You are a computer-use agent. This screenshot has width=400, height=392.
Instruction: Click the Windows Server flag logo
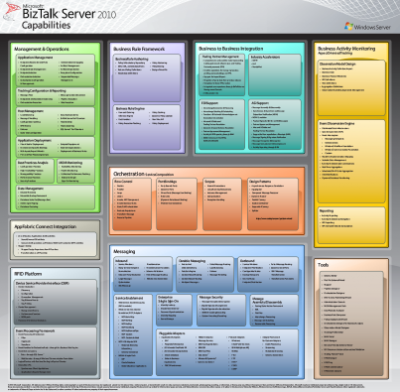pos(349,26)
